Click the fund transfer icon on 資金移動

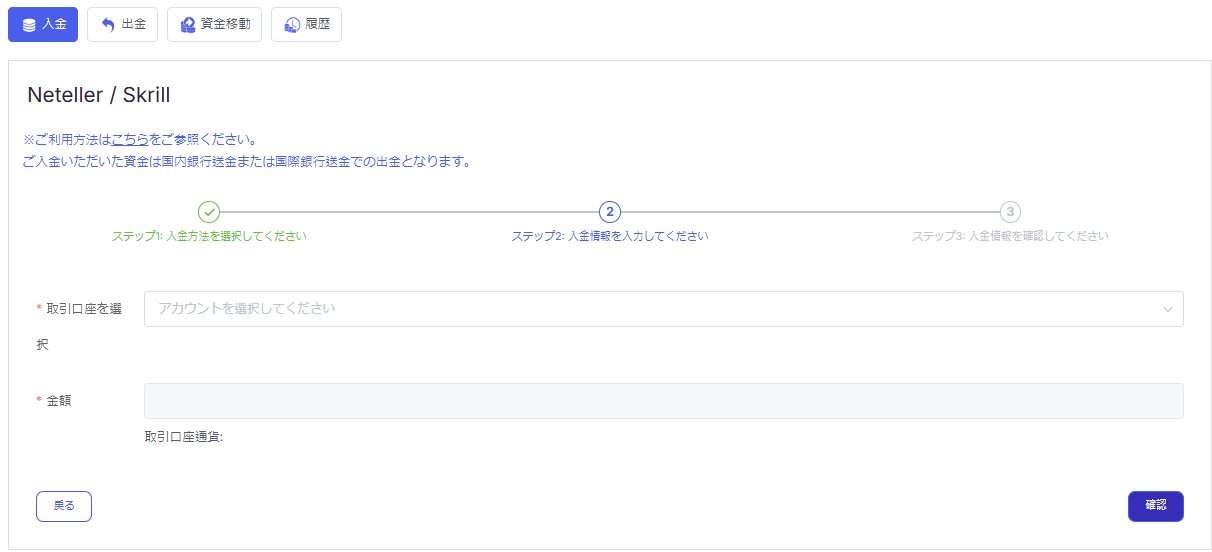pyautogui.click(x=187, y=25)
